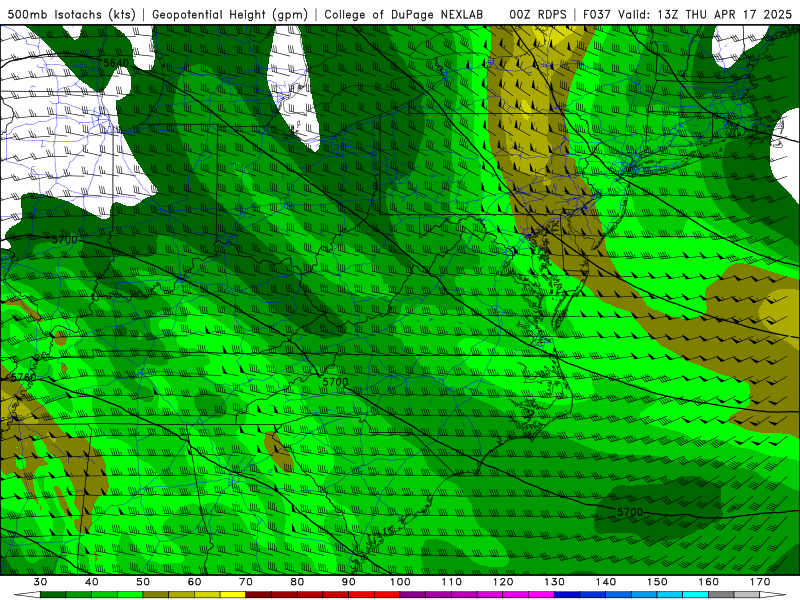Click the legend value 110
This screenshot has width=800, height=600.
point(452,582)
